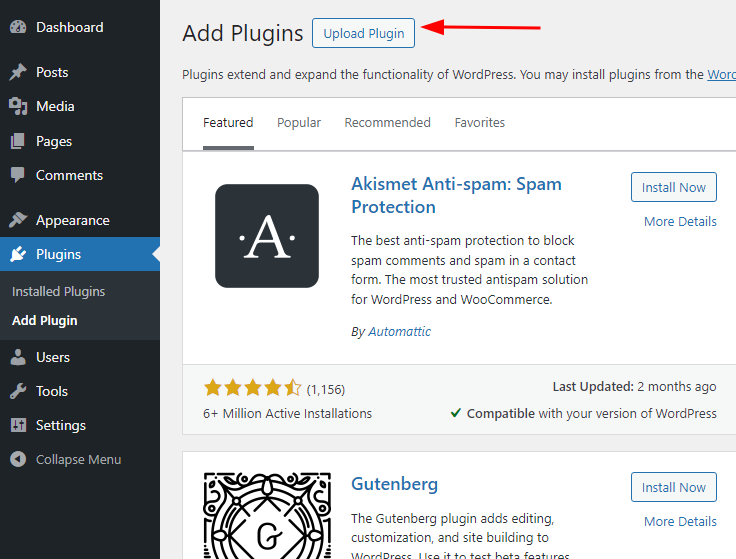This screenshot has height=559, width=736.
Task: Click the Dashboard gauge icon
Action: tap(18, 28)
